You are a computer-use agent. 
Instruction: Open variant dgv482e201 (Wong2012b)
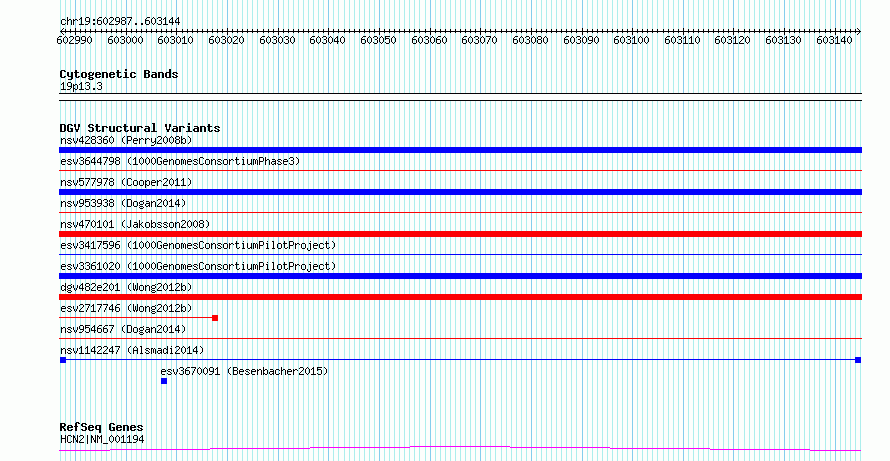coord(126,287)
